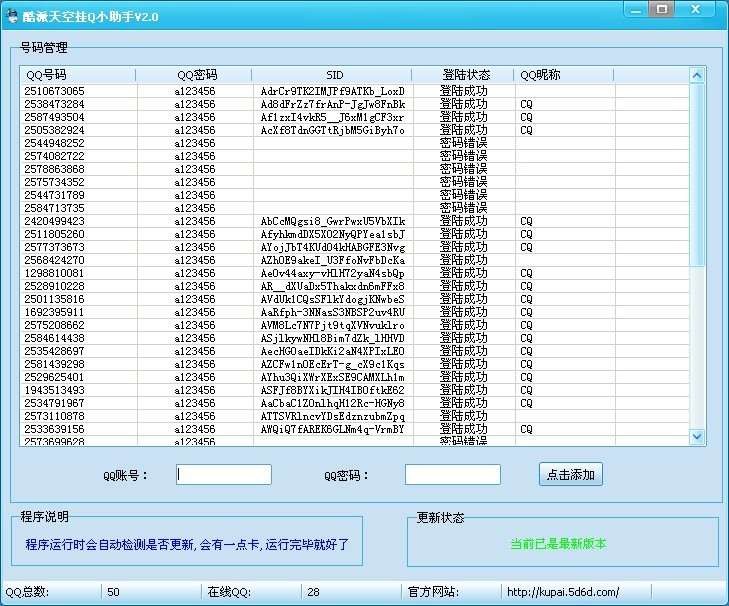Image resolution: width=729 pixels, height=606 pixels.
Task: Select row with QQ 2505382924
Action: coord(355,130)
